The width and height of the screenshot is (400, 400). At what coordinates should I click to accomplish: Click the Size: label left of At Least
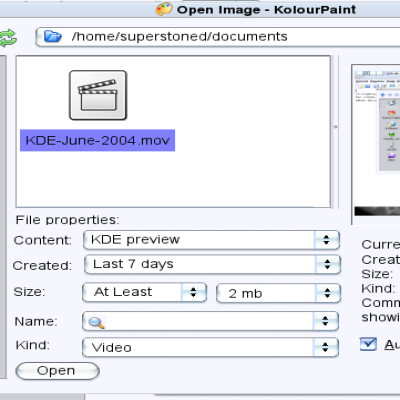coord(29,292)
